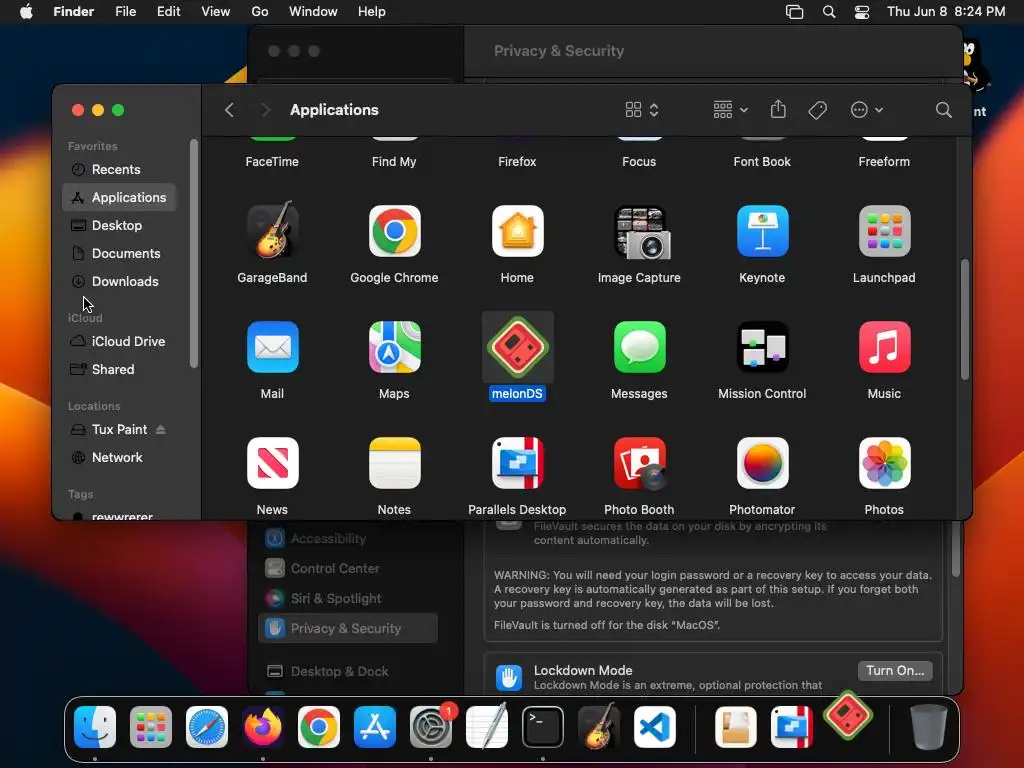Select the News app icon
This screenshot has height=768, width=1024.
tap(272, 463)
